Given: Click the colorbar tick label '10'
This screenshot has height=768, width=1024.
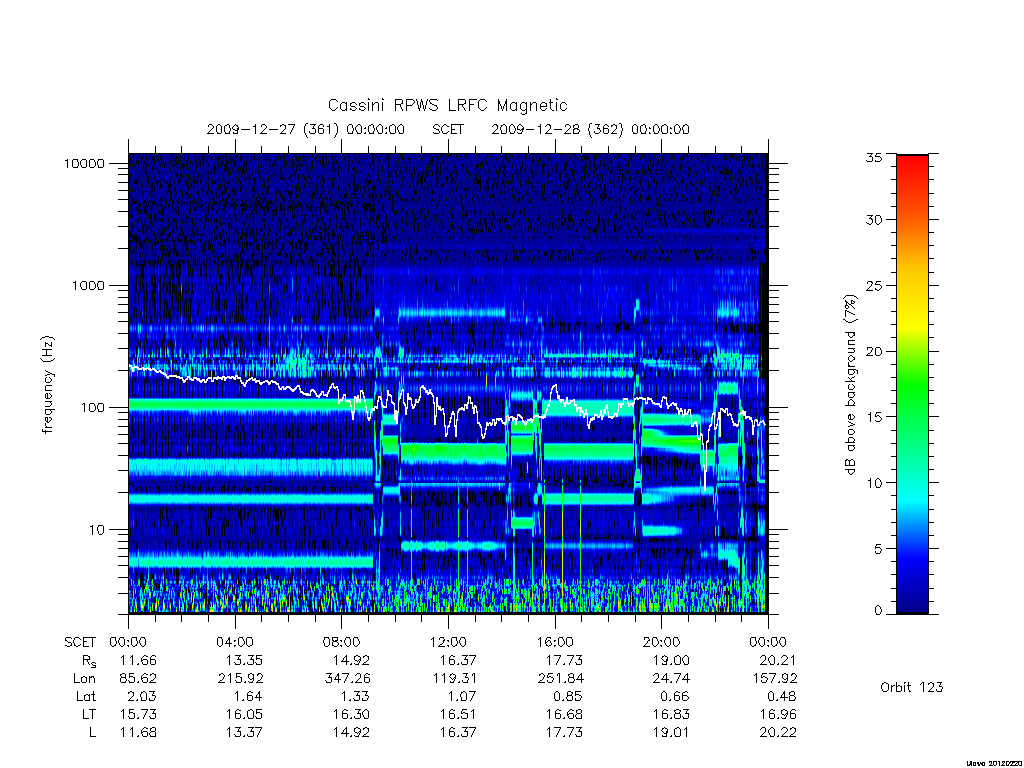Looking at the screenshot, I should point(874,483).
